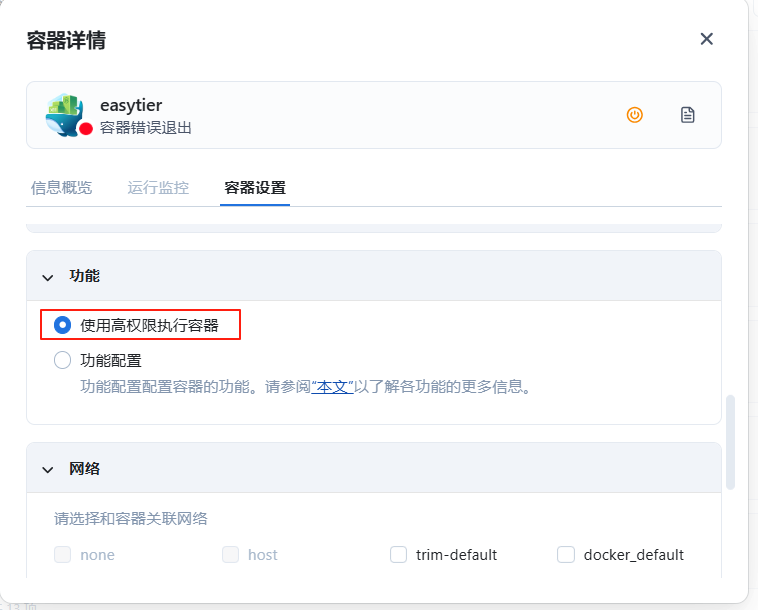The width and height of the screenshot is (758, 610).
Task: Open the “本文” help link
Action: coord(333,387)
